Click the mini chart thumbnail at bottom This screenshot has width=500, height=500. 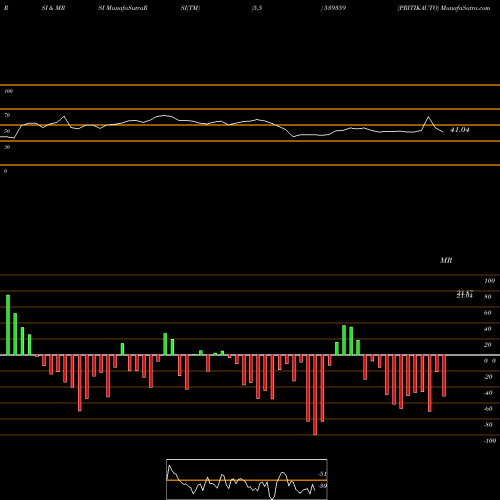tap(247, 479)
